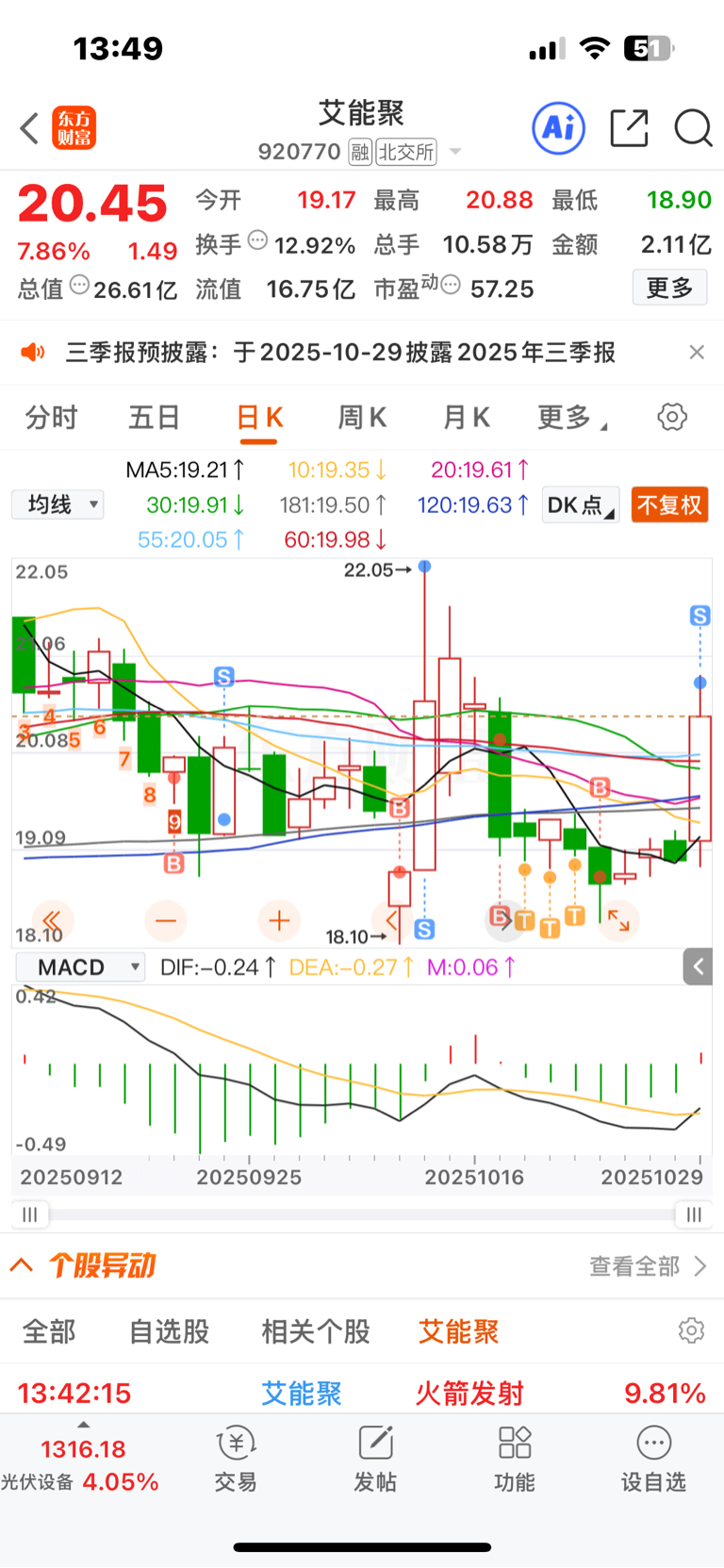Switch to 周K tab
The height and width of the screenshot is (1568, 724).
click(x=362, y=418)
